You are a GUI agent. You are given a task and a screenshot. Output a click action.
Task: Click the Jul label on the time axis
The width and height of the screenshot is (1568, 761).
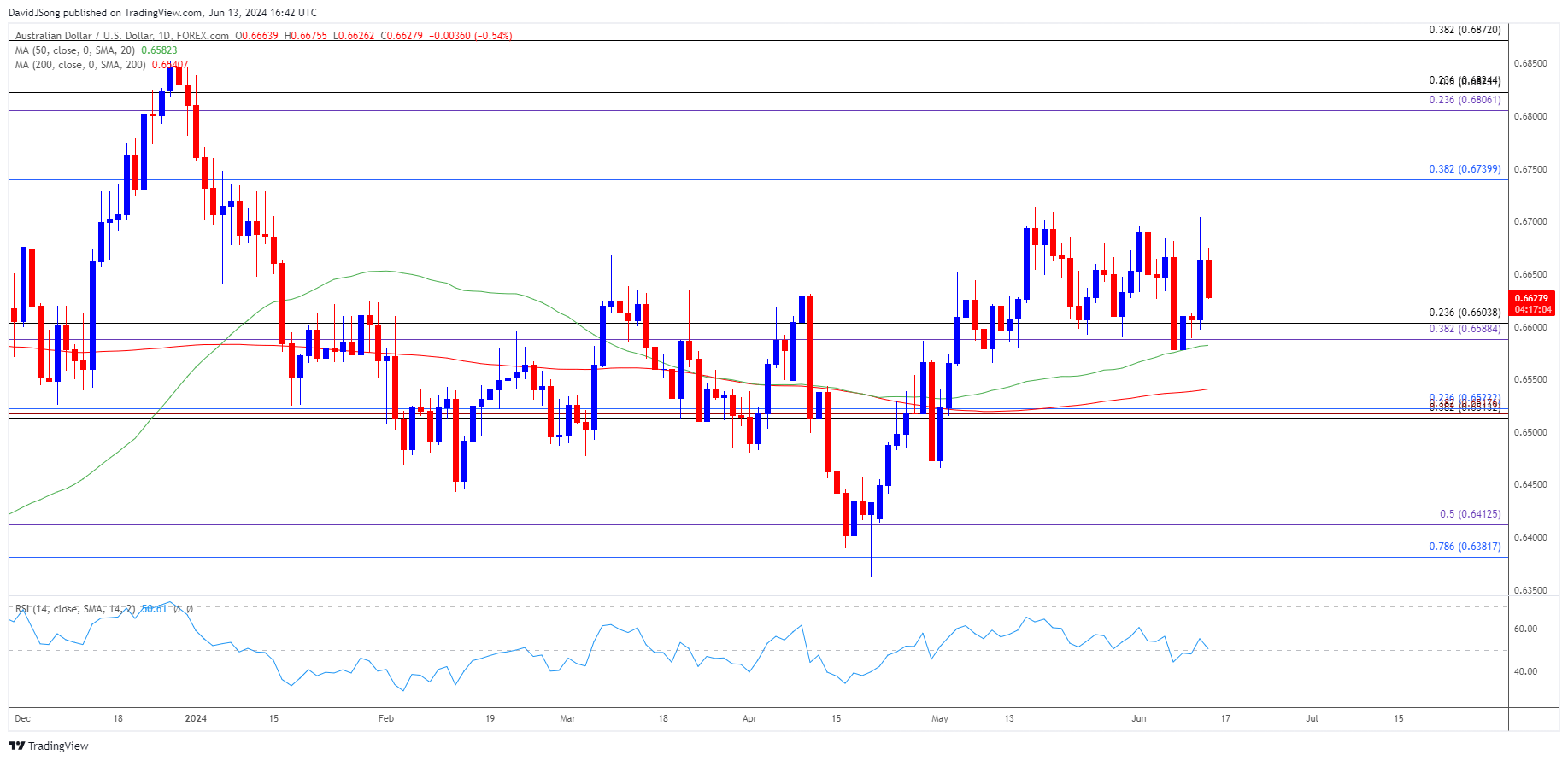click(x=1312, y=719)
